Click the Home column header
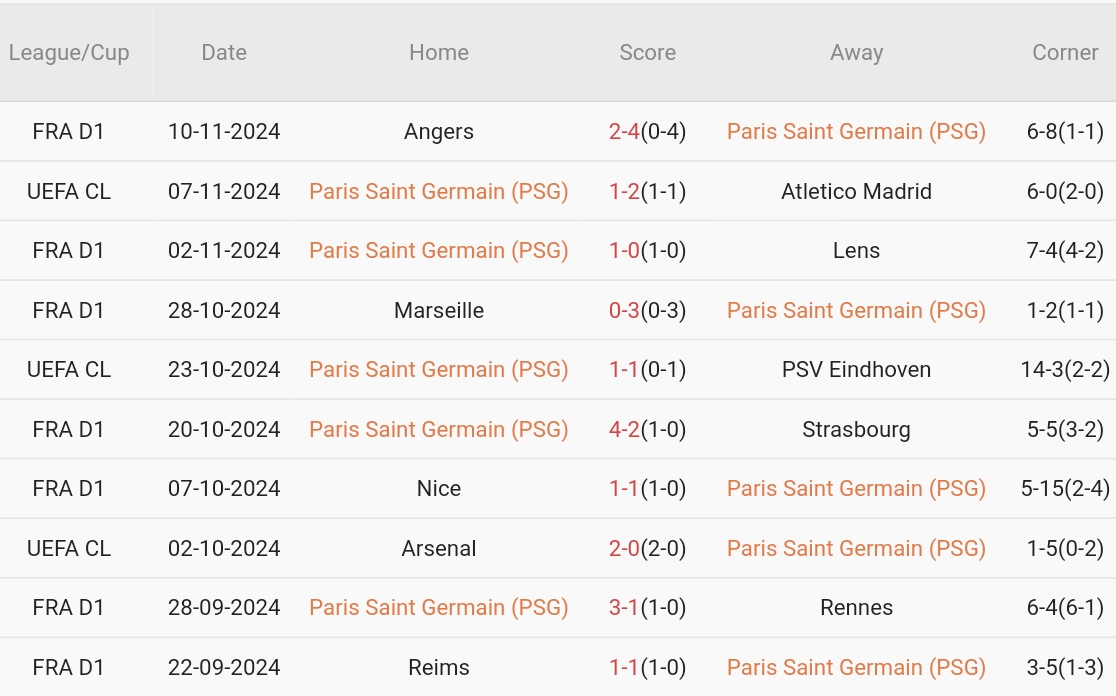 click(439, 53)
